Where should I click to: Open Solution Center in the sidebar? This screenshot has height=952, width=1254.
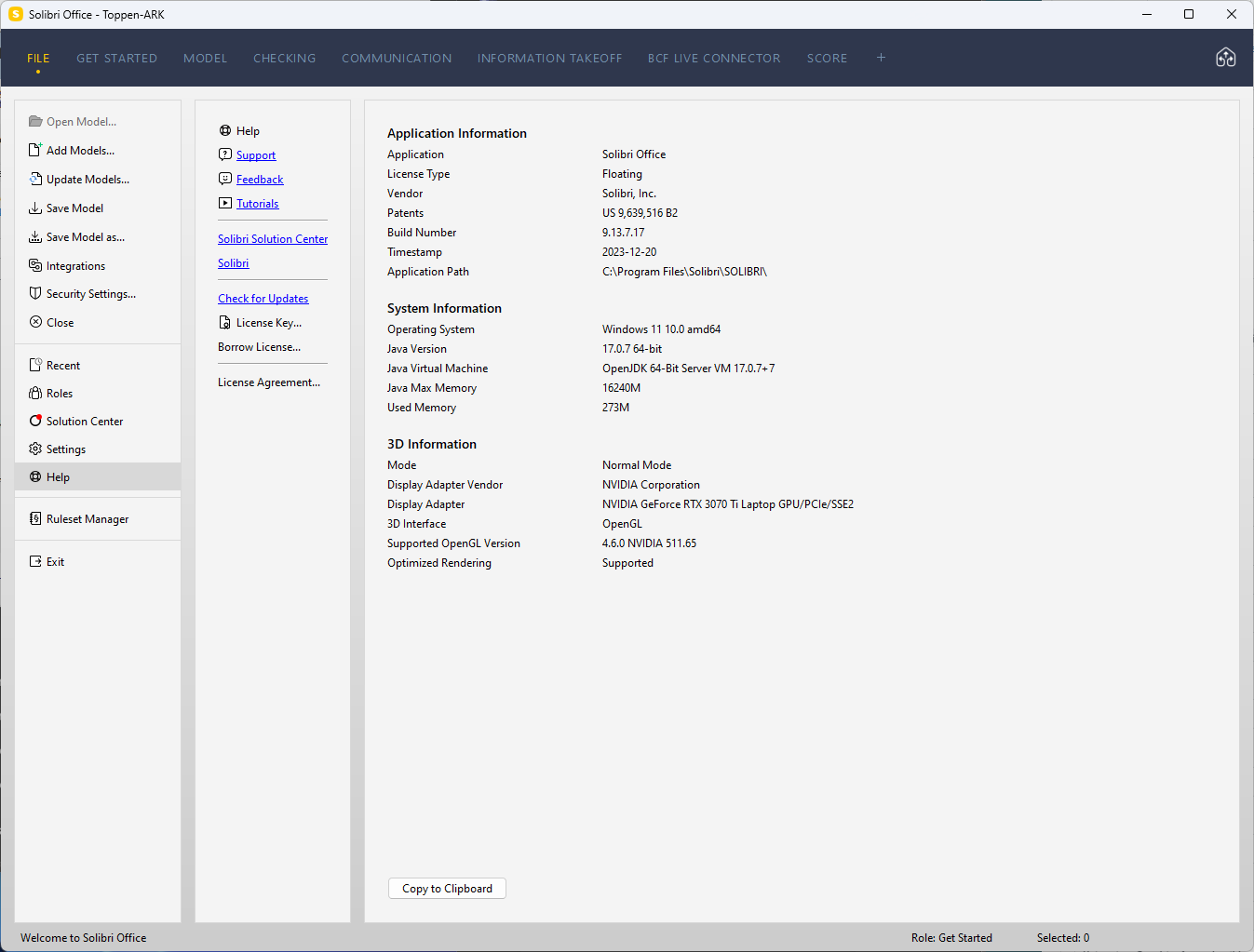pyautogui.click(x=84, y=422)
